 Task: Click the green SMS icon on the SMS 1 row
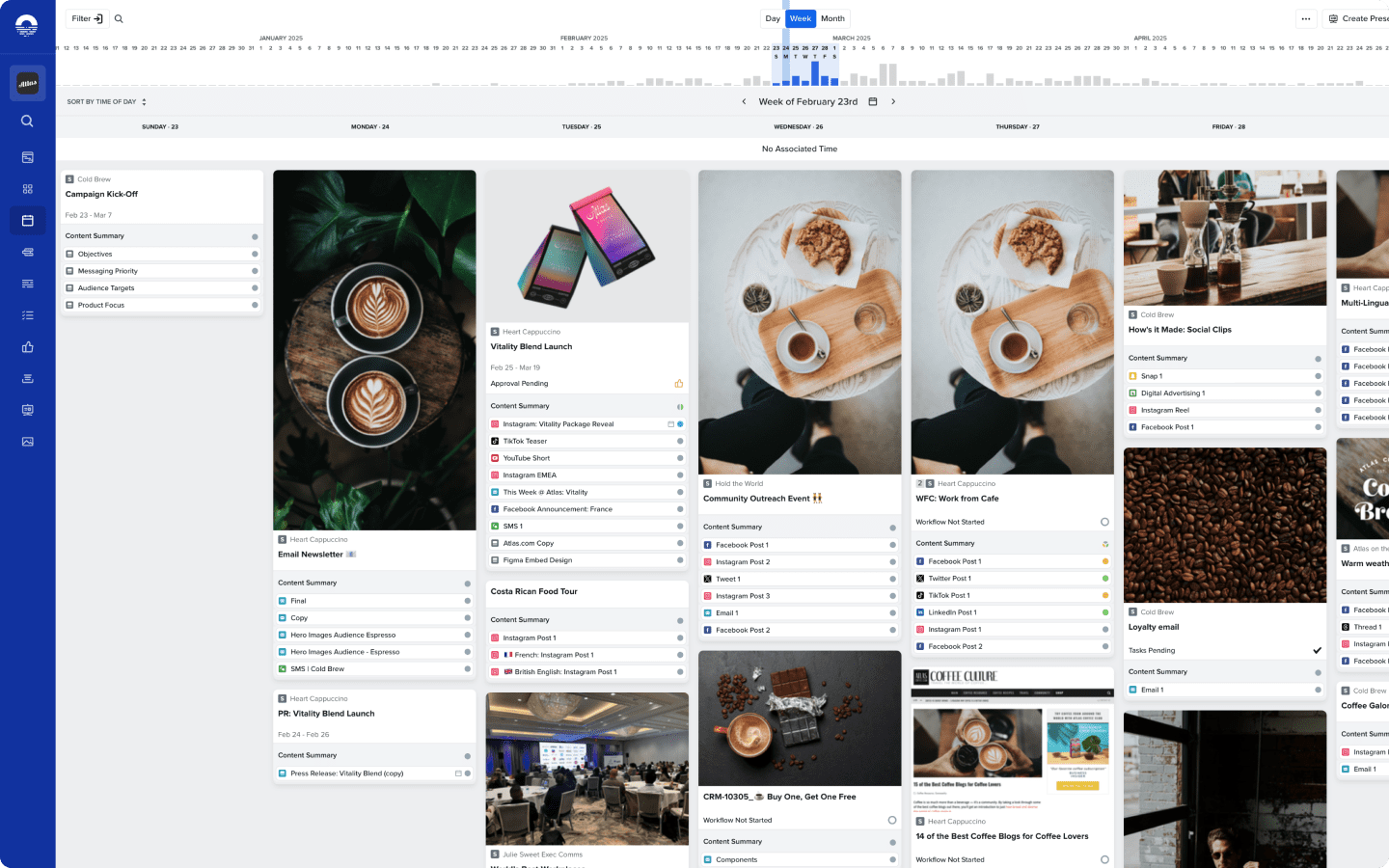pyautogui.click(x=495, y=527)
